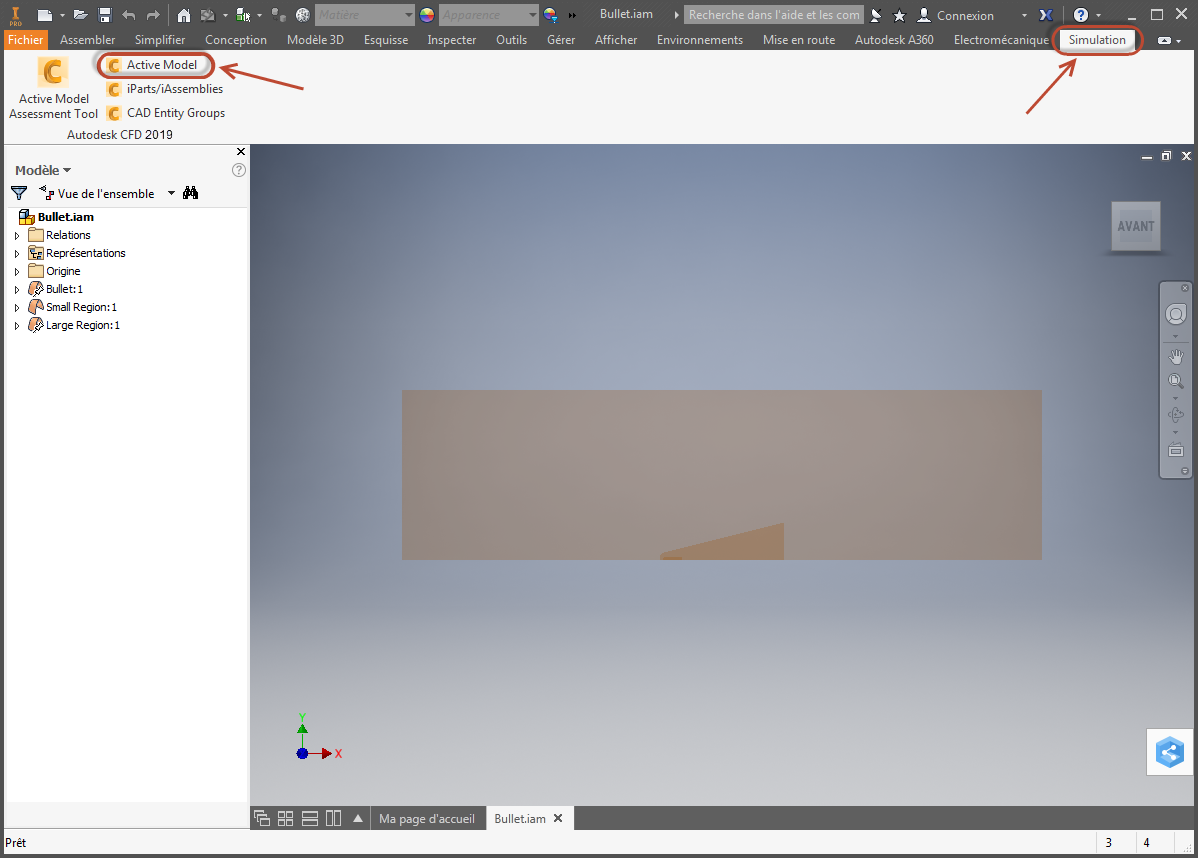Open the Help question mark icon

1080,15
